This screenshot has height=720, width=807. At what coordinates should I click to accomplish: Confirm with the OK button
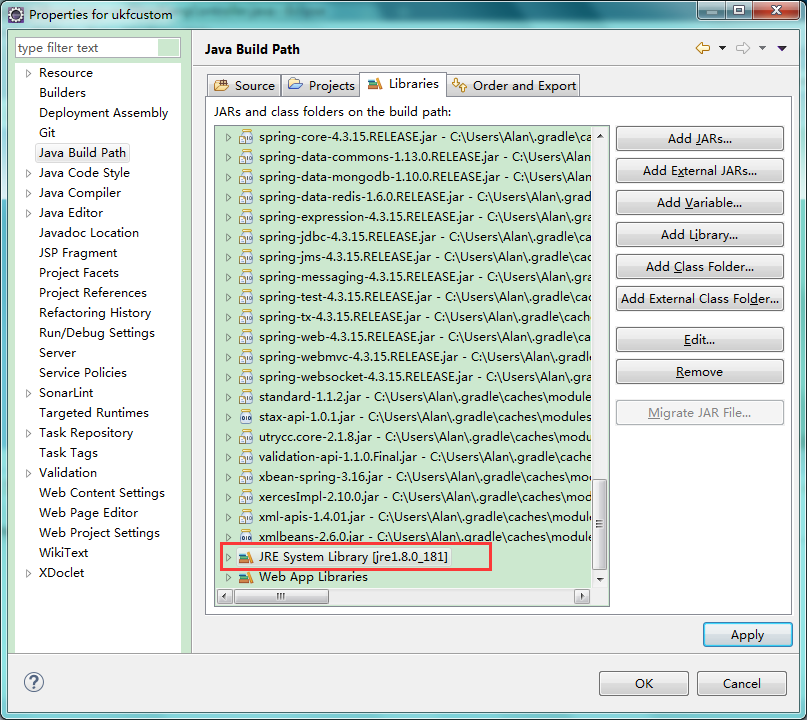point(643,683)
